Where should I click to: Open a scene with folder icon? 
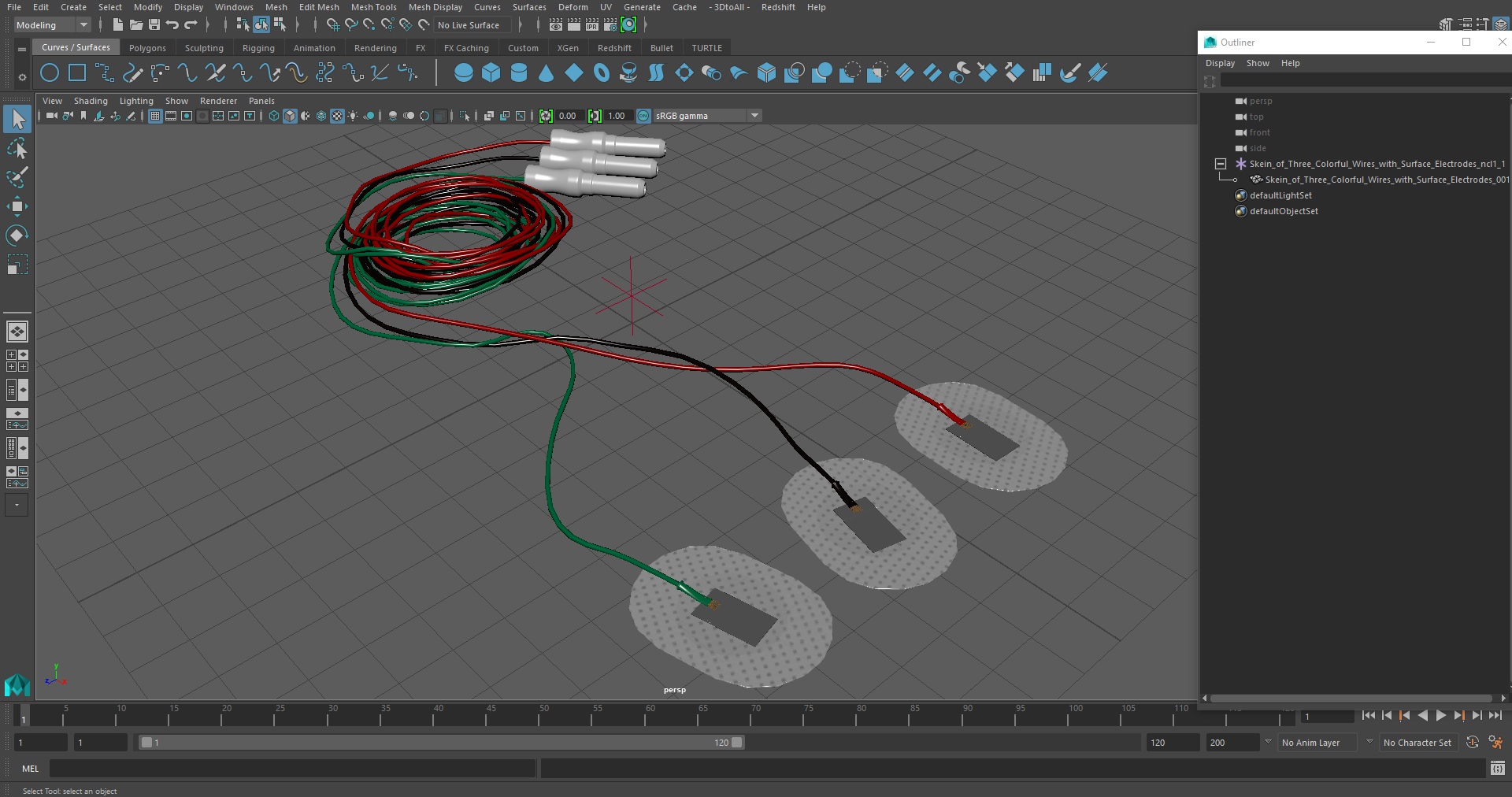(135, 25)
